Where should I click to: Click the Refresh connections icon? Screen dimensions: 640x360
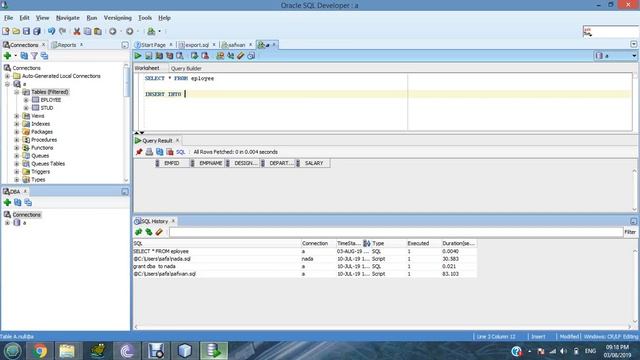(24, 56)
